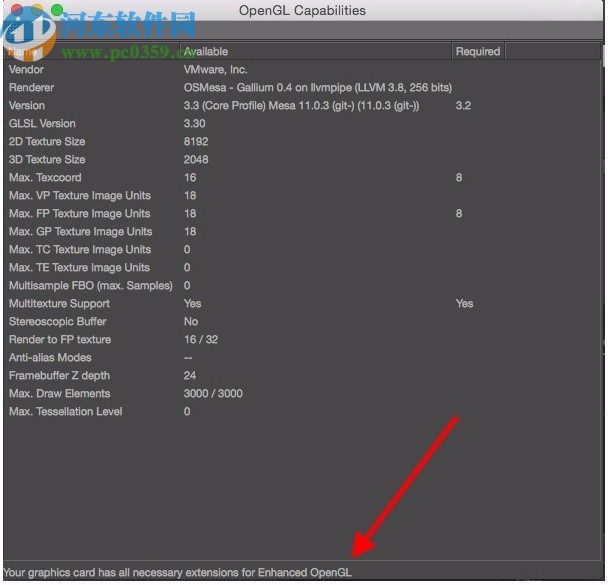Viewport: 608px width, 585px height.
Task: Click Stereoscopic Buffer value No
Action: point(191,322)
